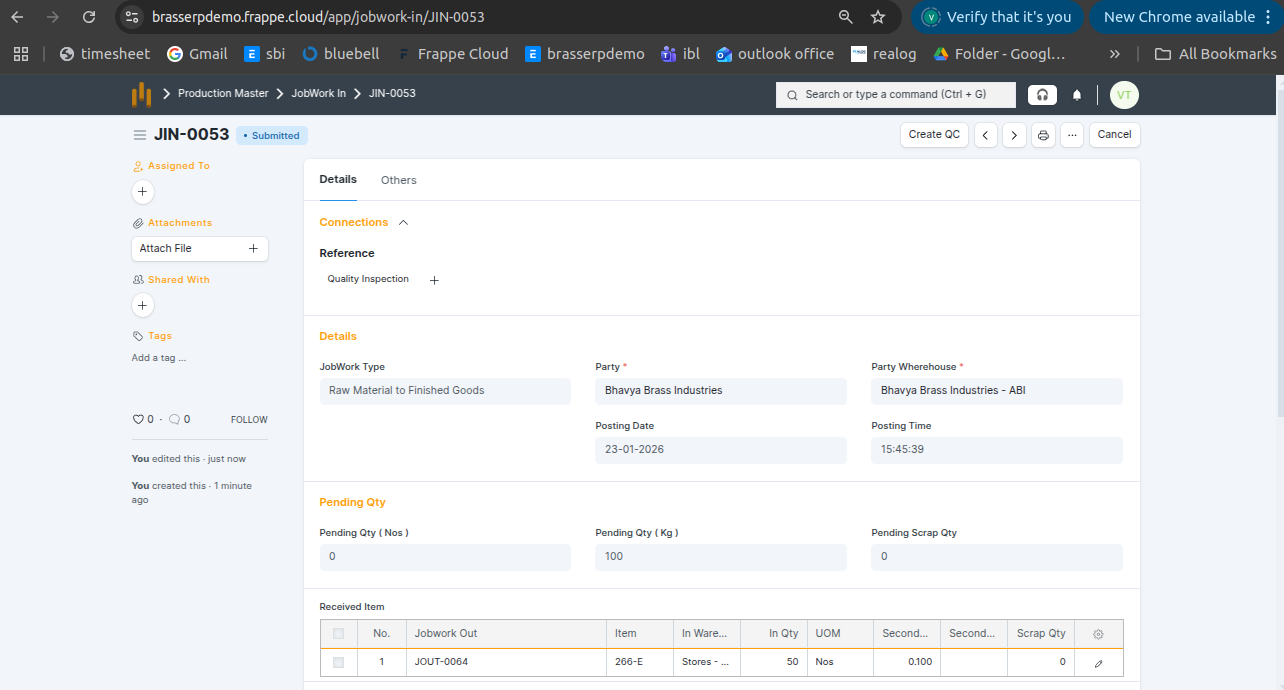Screen dimensions: 1284x690
Task: Open the notifications bell
Action: pos(1077,95)
